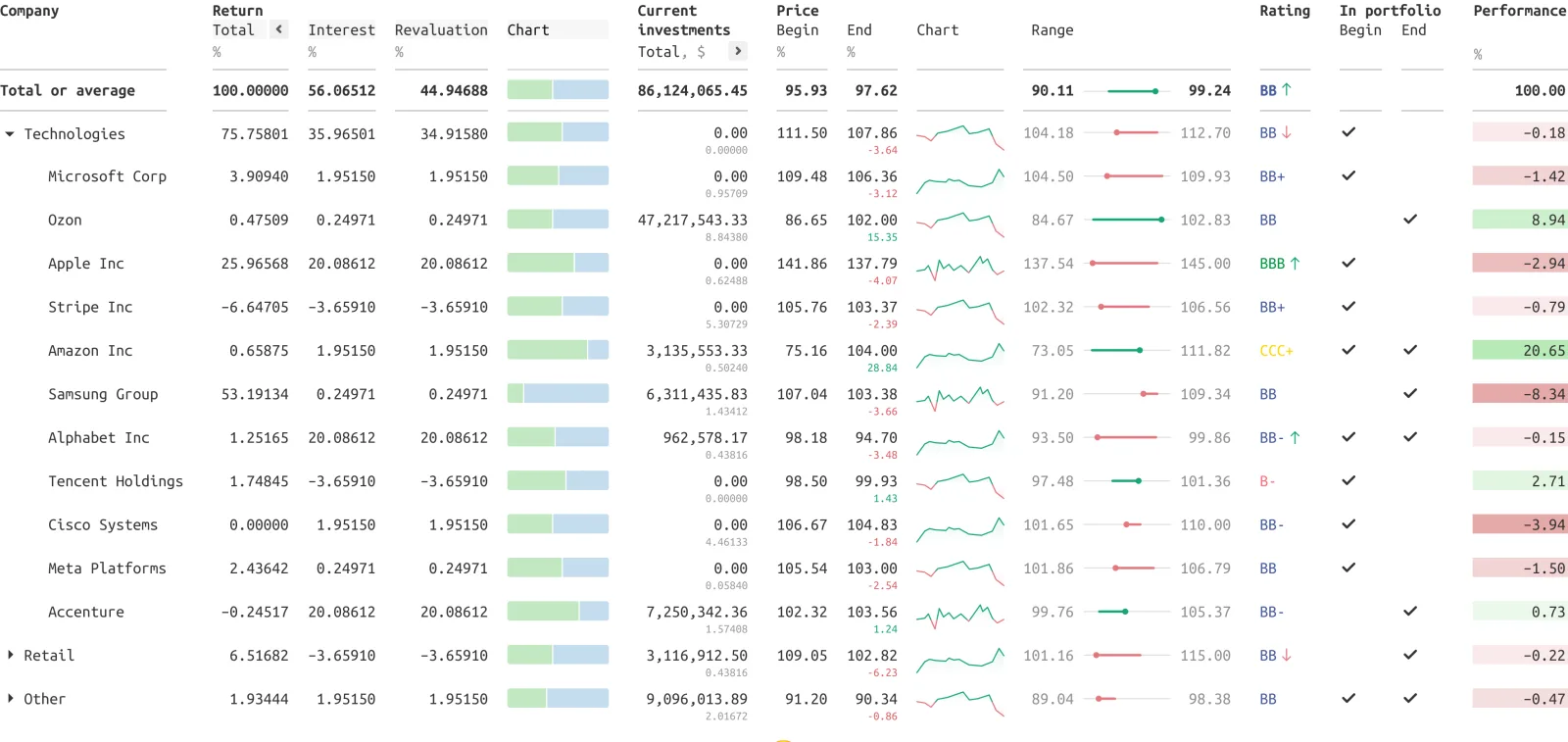Click the down arrow beside the Technologies BB rating
1568x742 pixels.
[1287, 133]
